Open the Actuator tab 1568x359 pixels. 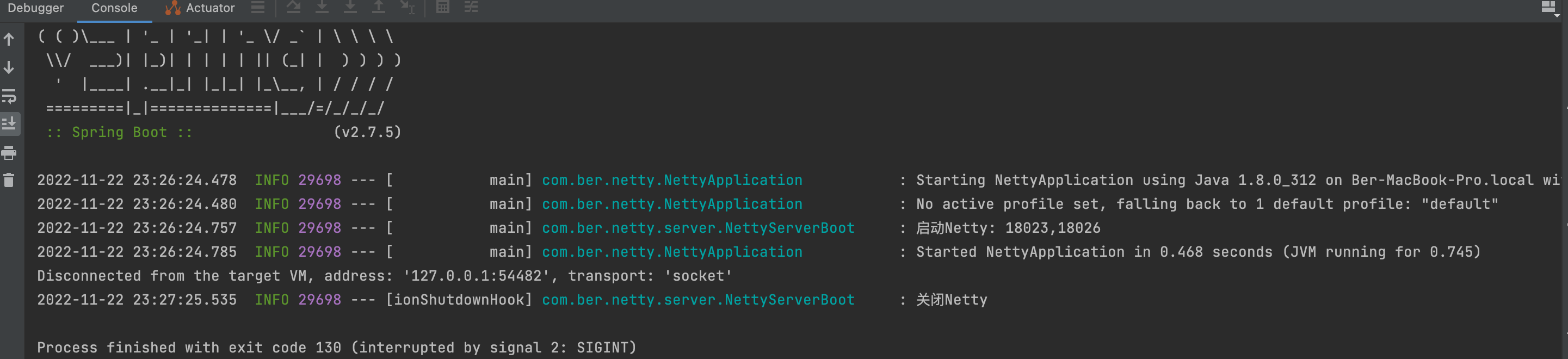coord(200,8)
